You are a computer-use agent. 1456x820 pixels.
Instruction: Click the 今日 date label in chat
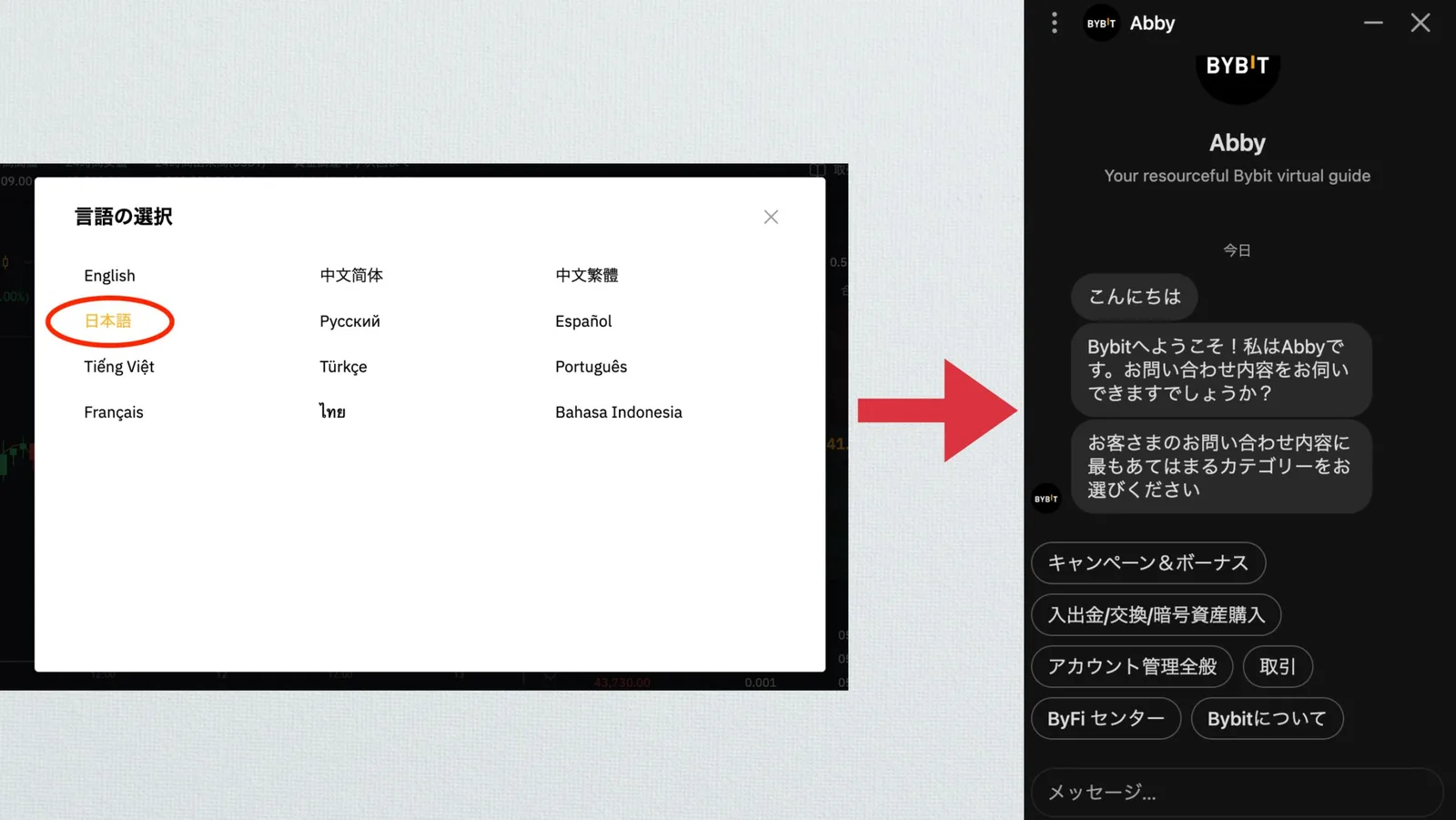(1237, 250)
